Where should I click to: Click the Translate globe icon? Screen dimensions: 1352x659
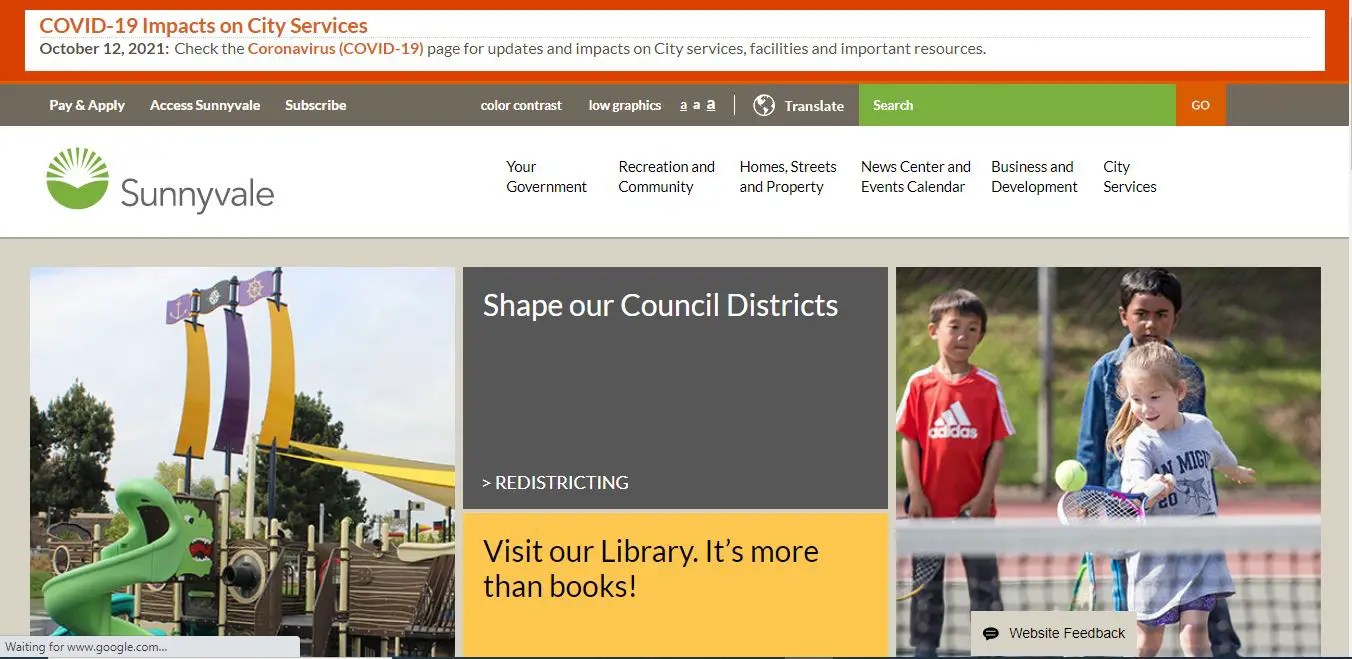click(764, 105)
